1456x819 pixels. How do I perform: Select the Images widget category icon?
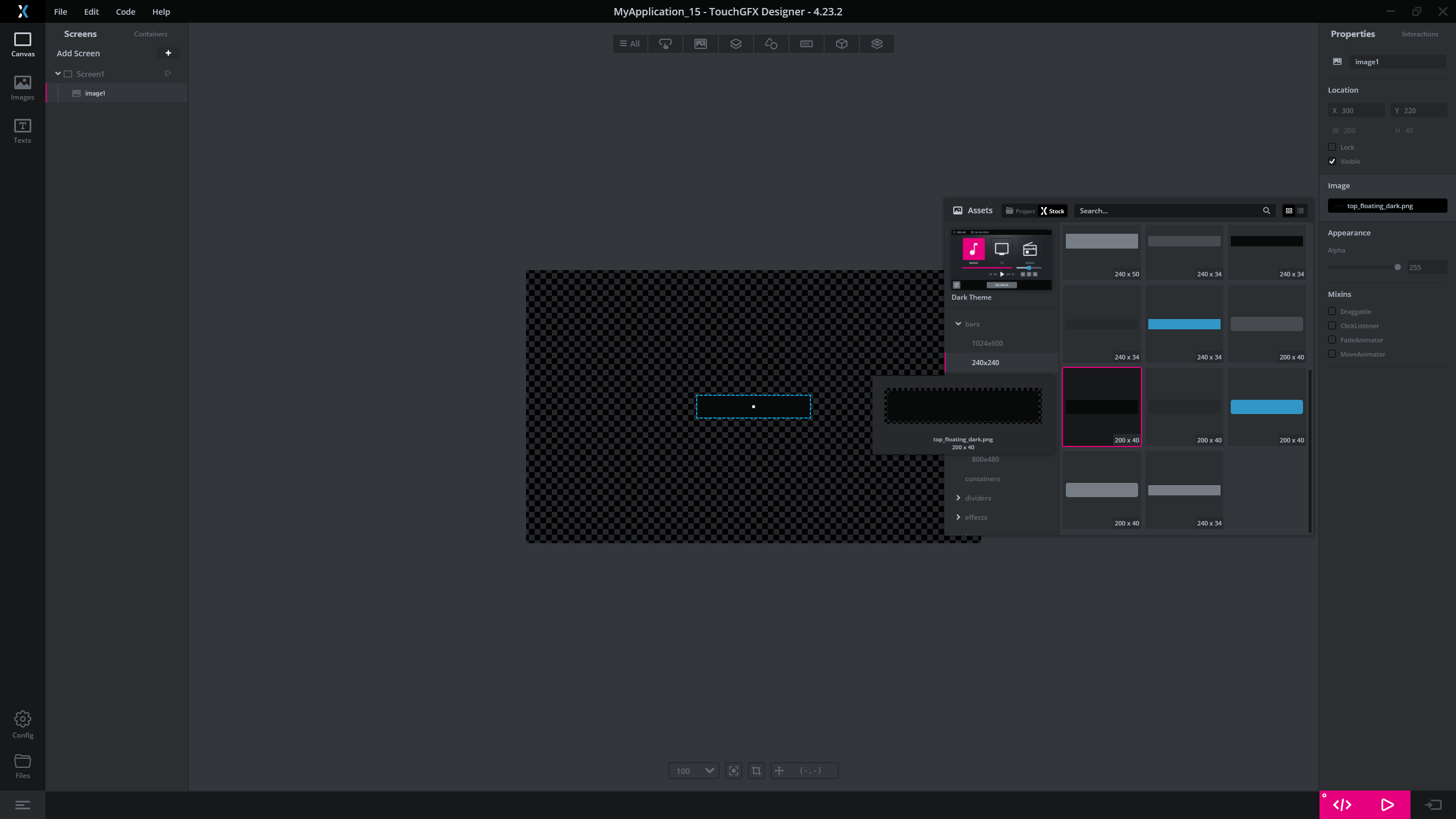[x=701, y=44]
